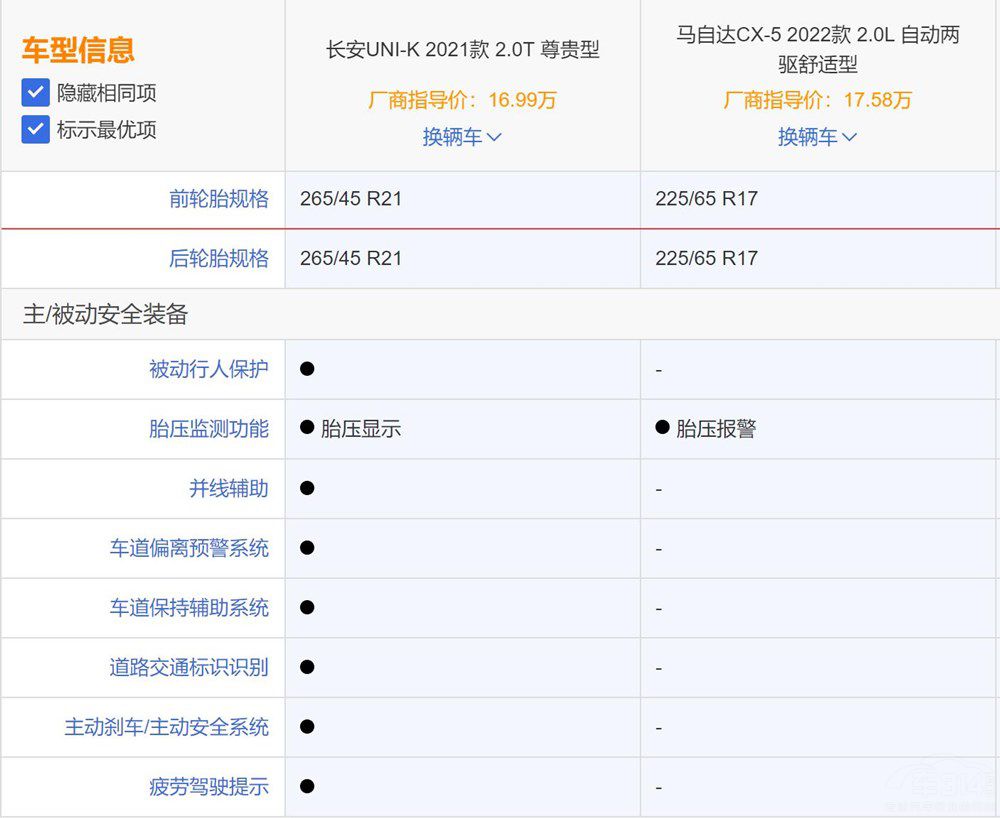Click the 胎压显示 dot icon for 长安UNI-K
This screenshot has height=818, width=1000.
tap(308, 428)
